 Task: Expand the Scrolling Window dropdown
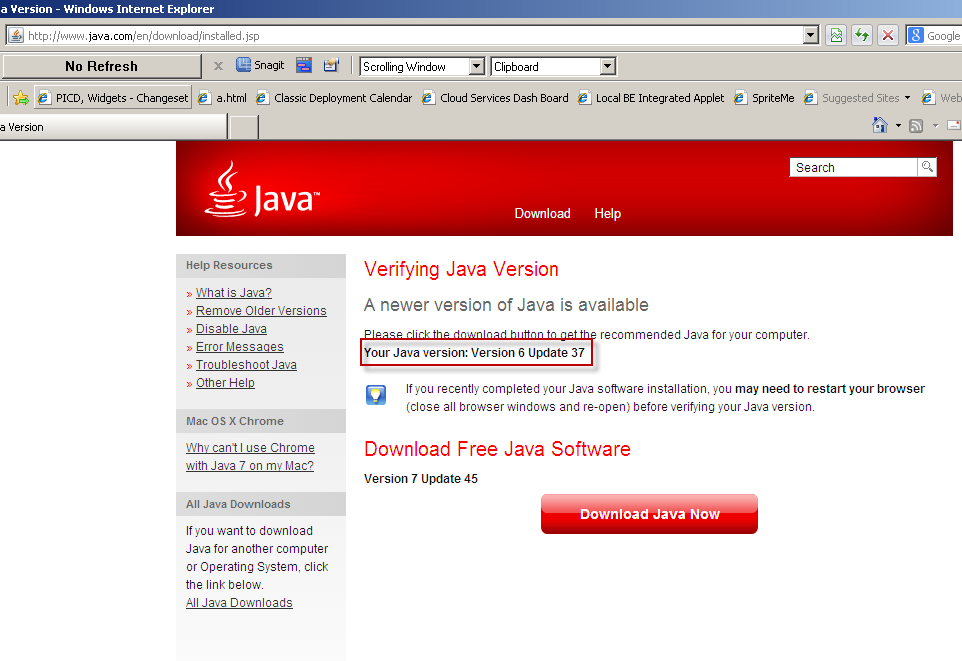[476, 66]
